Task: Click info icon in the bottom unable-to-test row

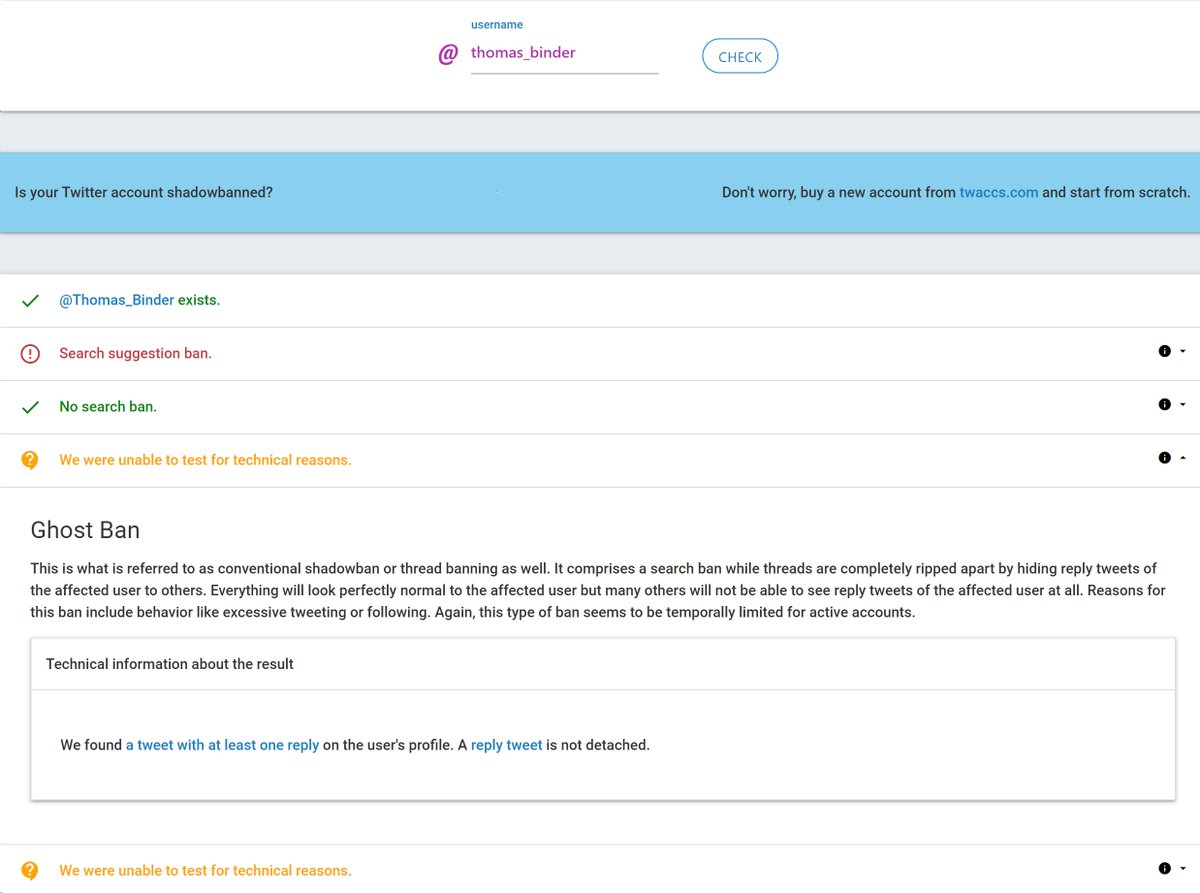Action: point(1164,869)
